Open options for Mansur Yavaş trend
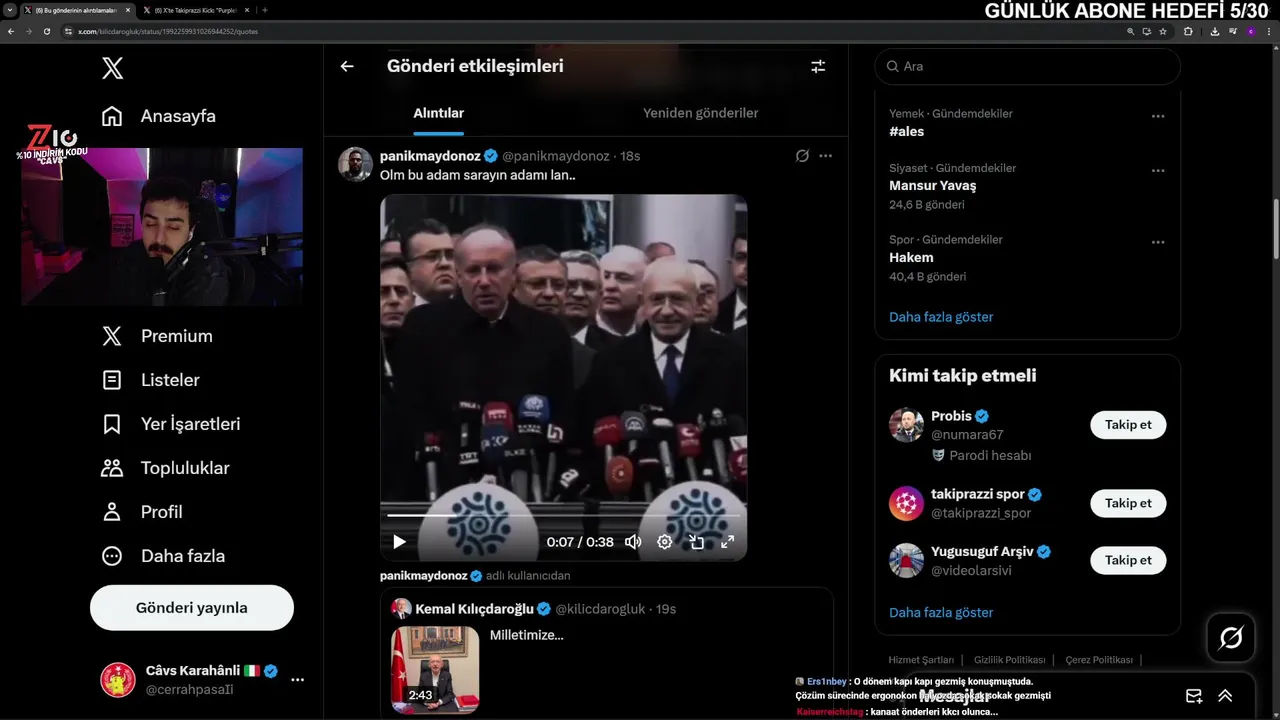Viewport: 1280px width, 720px height. tap(1158, 171)
